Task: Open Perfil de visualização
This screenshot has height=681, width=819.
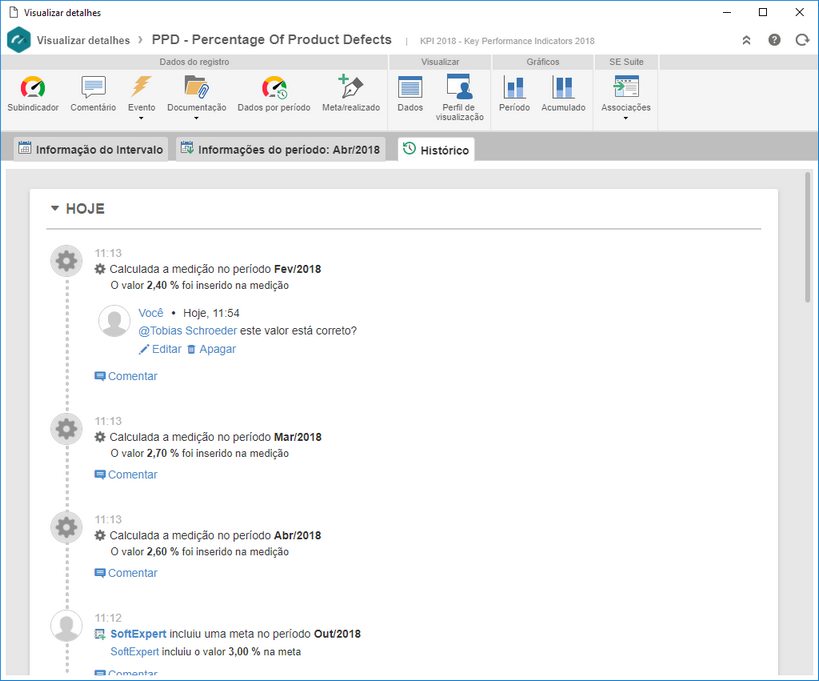Action: coord(460,98)
